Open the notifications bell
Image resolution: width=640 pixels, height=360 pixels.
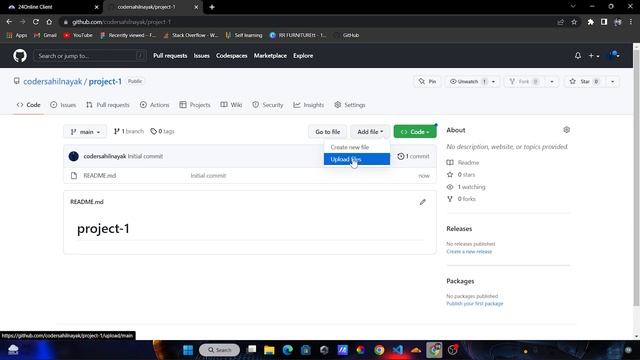[578, 56]
